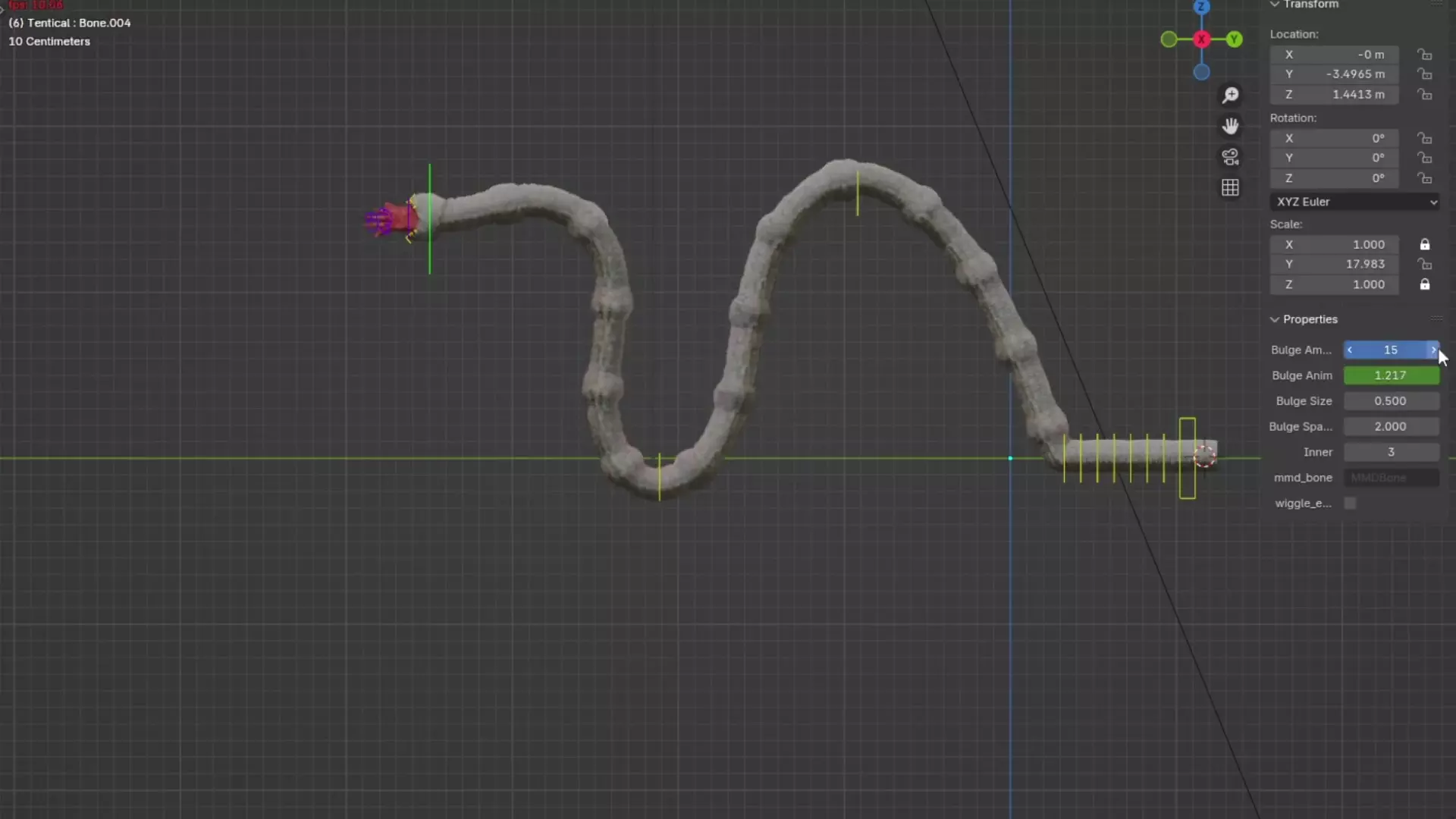Toggle the Scale Y lock
The height and width of the screenshot is (819, 1456).
point(1425,264)
